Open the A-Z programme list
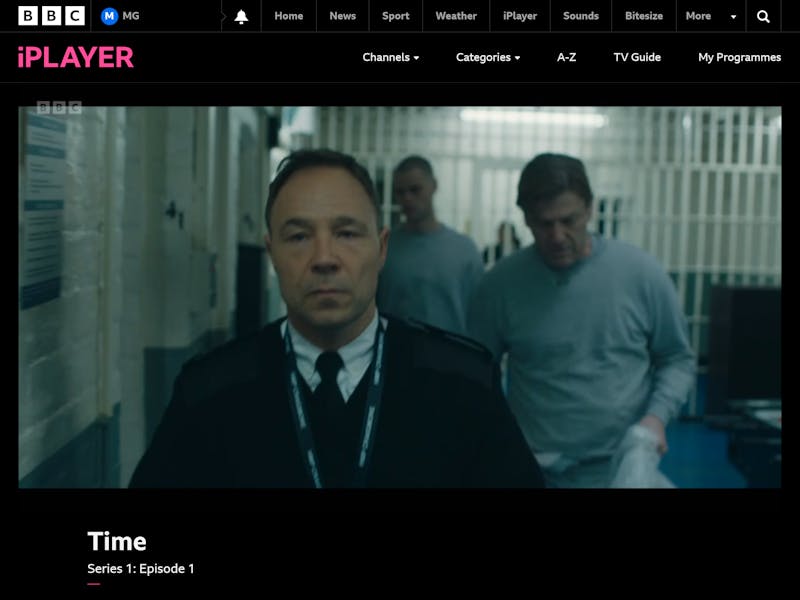 pos(566,57)
